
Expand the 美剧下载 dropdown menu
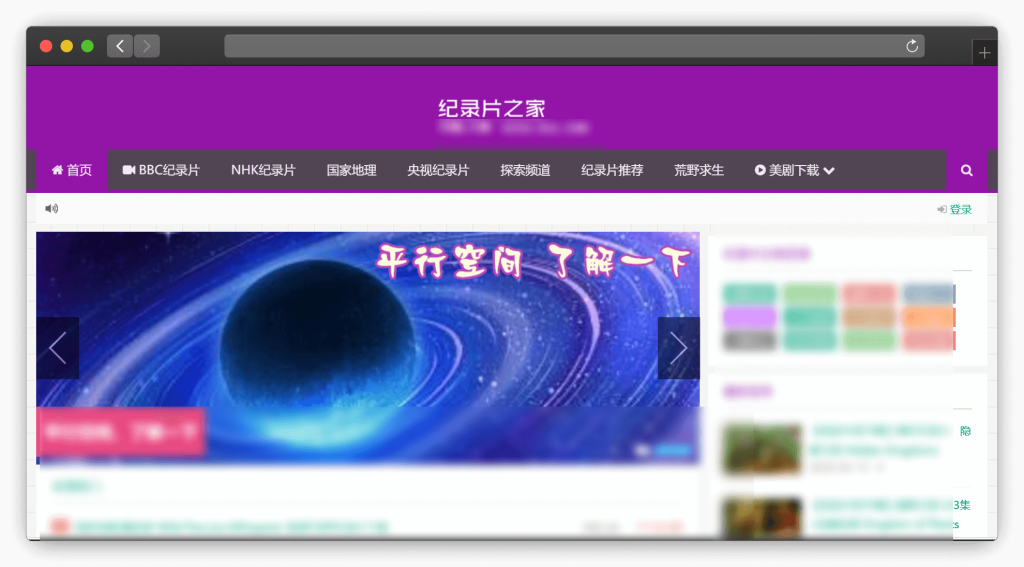point(795,170)
